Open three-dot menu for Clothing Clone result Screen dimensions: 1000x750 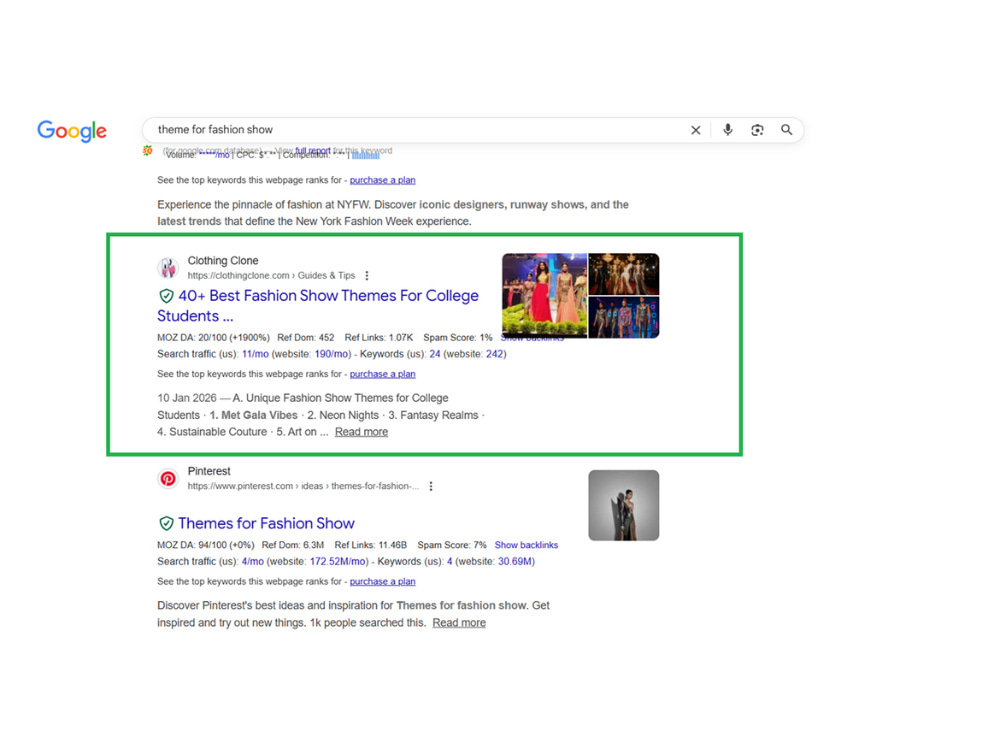pyautogui.click(x=367, y=276)
